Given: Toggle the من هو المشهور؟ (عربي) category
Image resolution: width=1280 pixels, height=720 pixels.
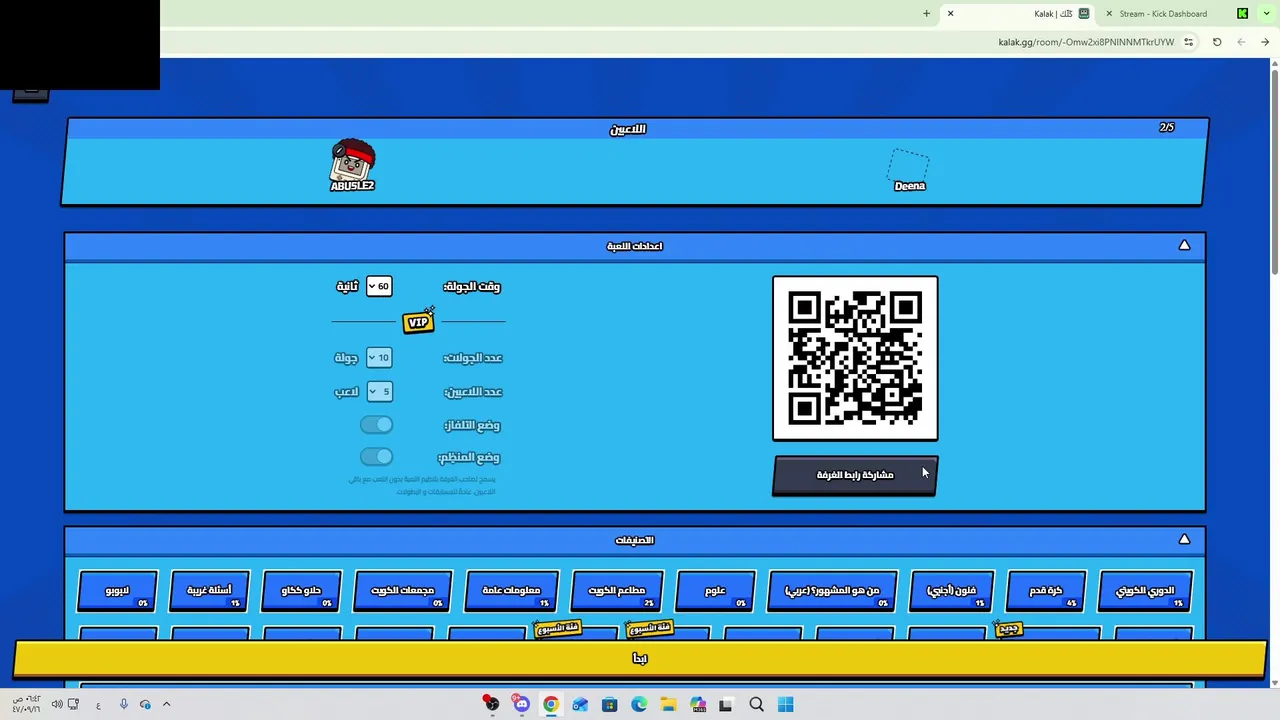Looking at the screenshot, I should 832,591.
